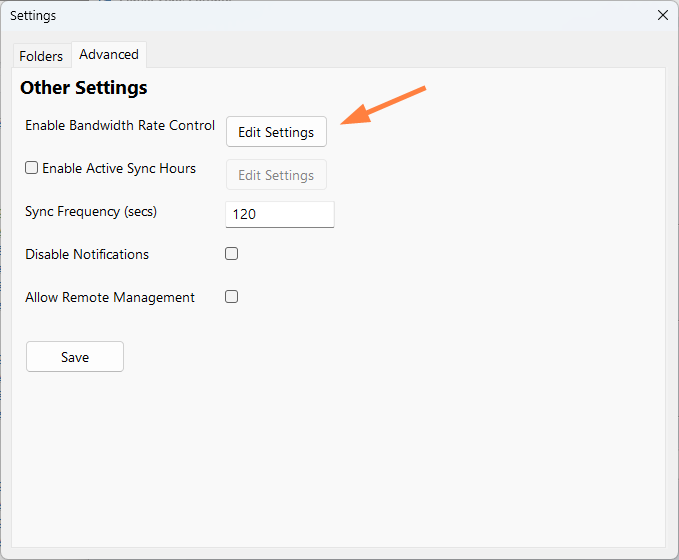The height and width of the screenshot is (560, 679).
Task: Close the Settings window
Action: [x=662, y=15]
